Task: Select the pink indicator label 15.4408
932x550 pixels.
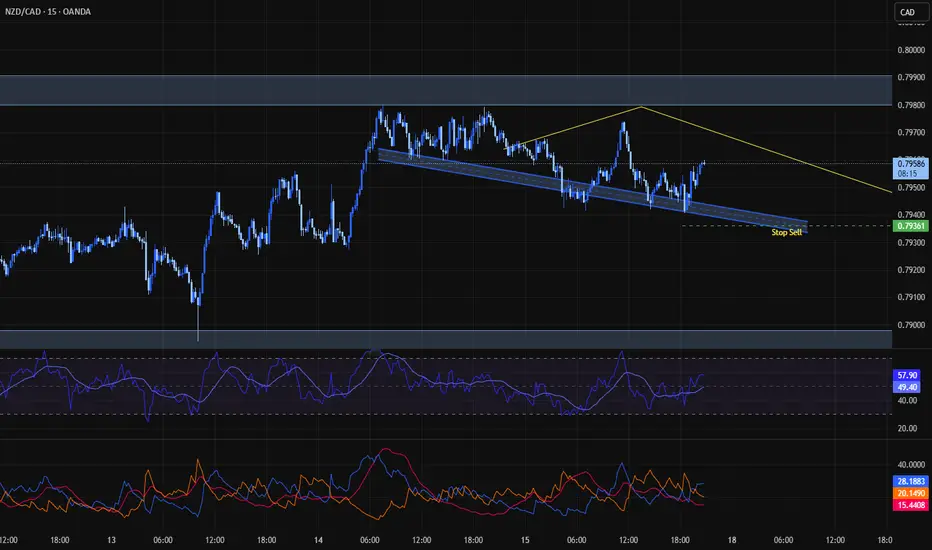Action: click(x=911, y=505)
